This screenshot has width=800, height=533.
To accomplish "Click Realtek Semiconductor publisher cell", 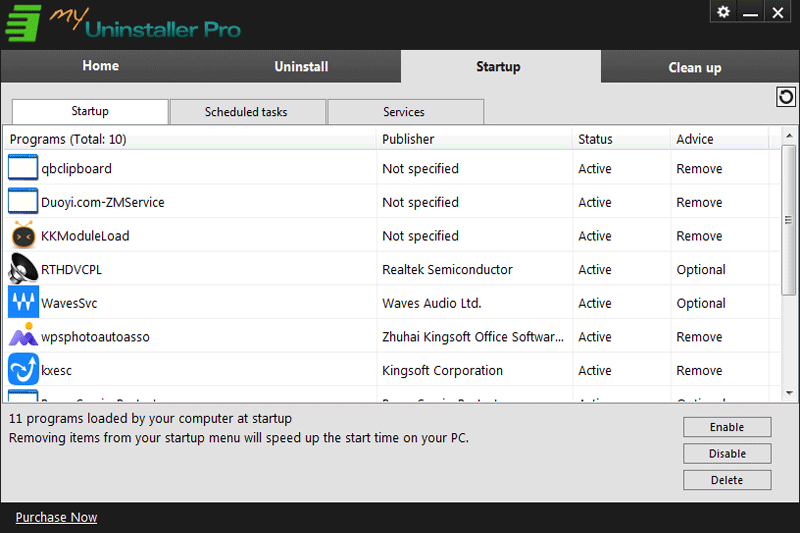I will [447, 269].
